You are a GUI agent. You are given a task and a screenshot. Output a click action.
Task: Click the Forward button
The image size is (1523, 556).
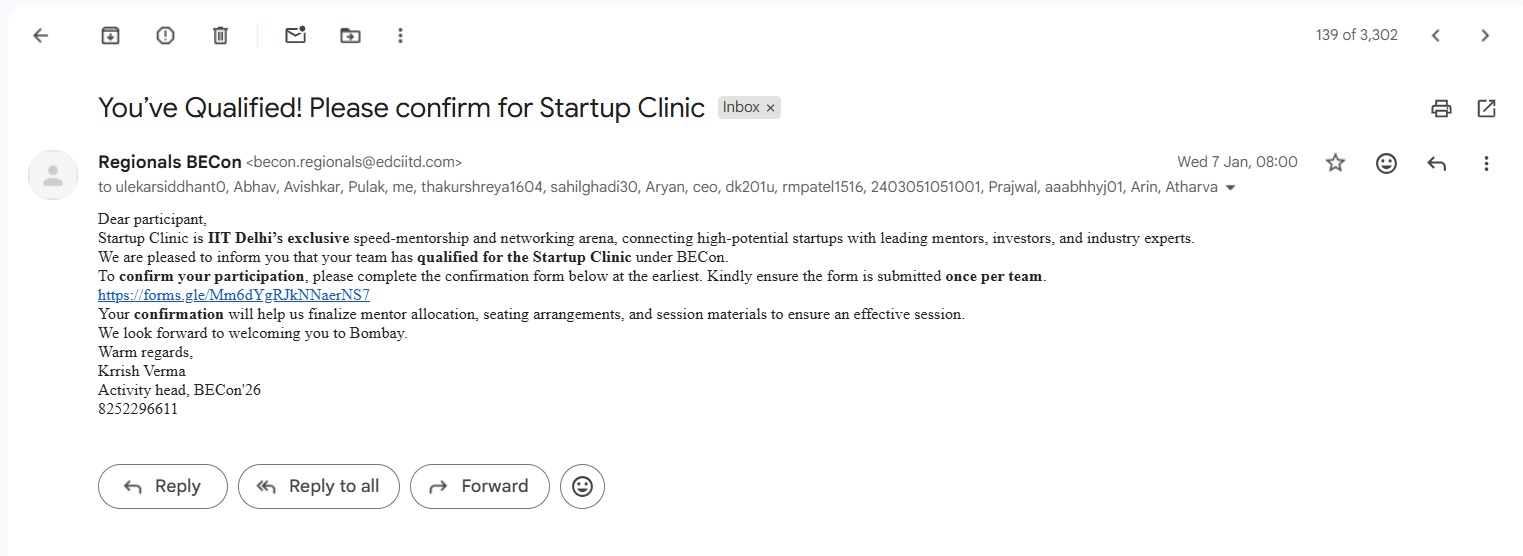(x=480, y=487)
